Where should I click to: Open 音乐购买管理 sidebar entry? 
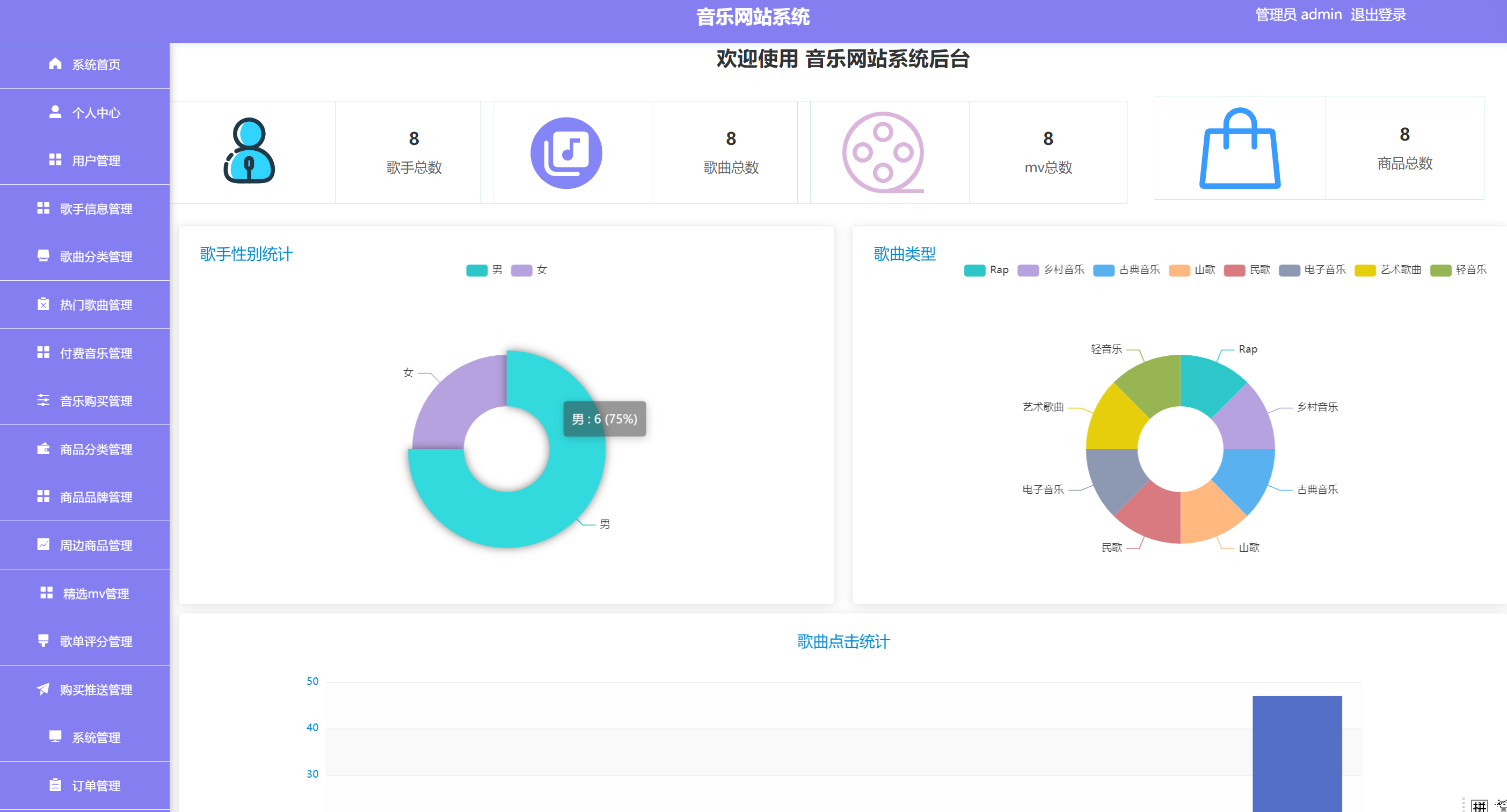pyautogui.click(x=85, y=401)
